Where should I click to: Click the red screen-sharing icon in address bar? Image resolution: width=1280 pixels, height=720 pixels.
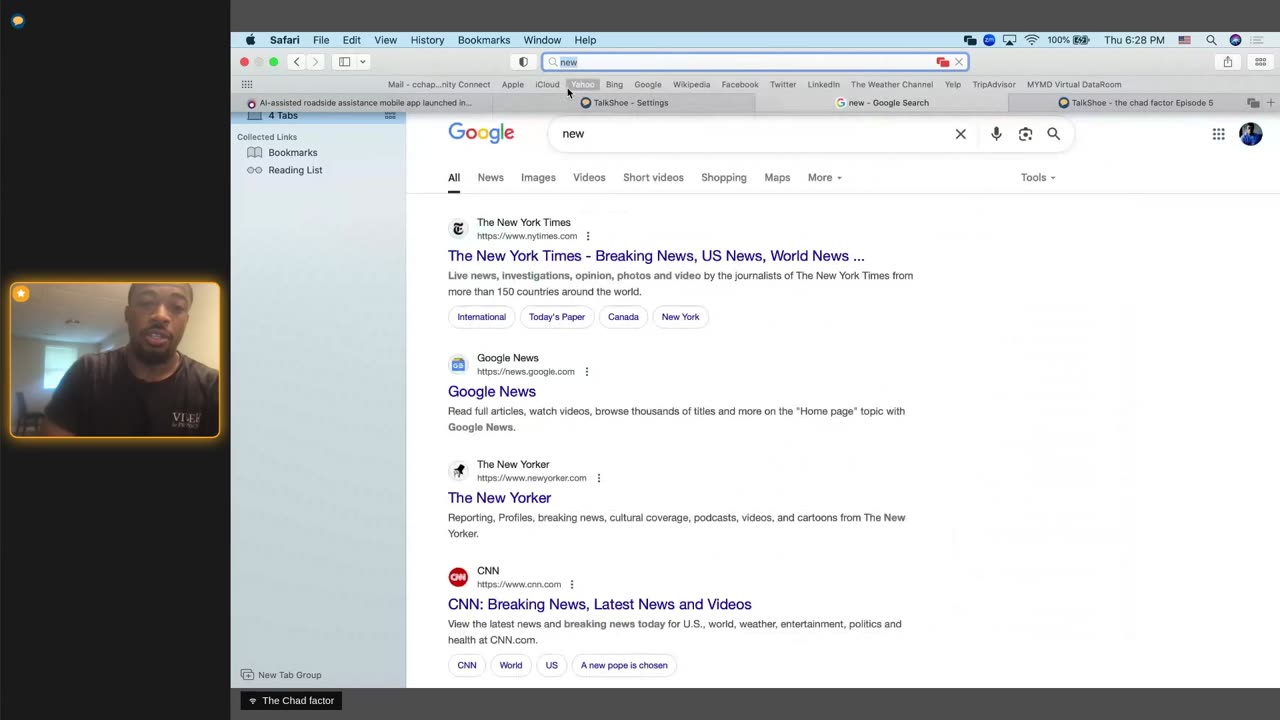(942, 62)
